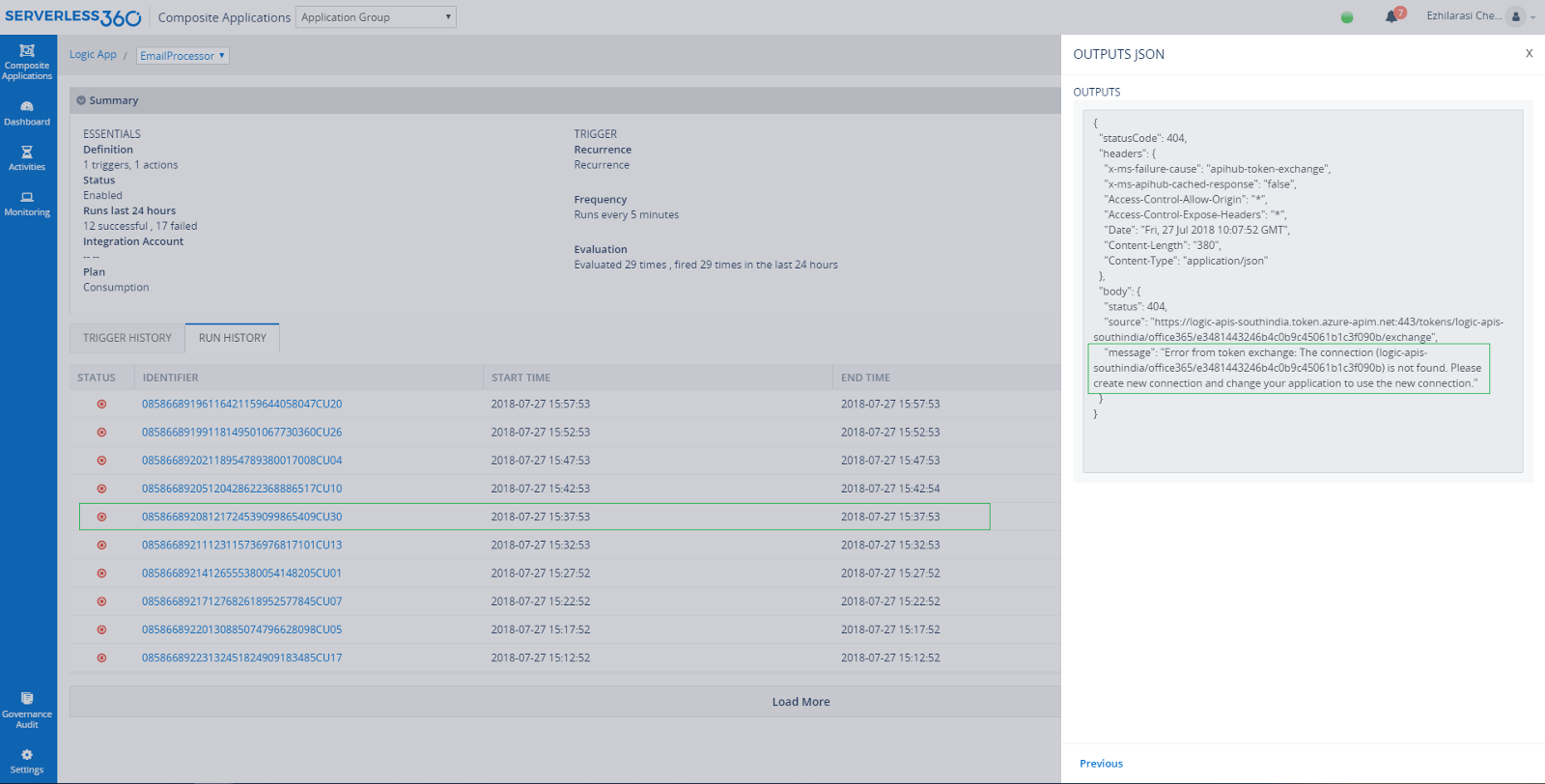Click start time 2018-07-27 15:12:52
The image size is (1545, 784).
(541, 658)
